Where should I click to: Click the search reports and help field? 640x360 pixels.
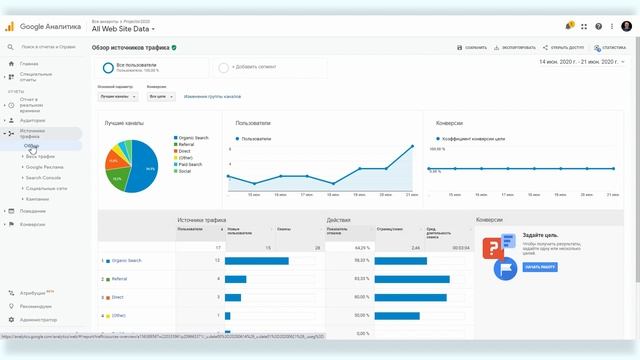[x=48, y=47]
